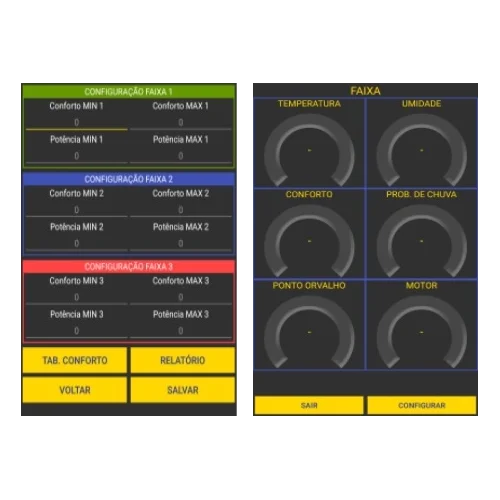Click the UMIDADE label

coord(421,104)
